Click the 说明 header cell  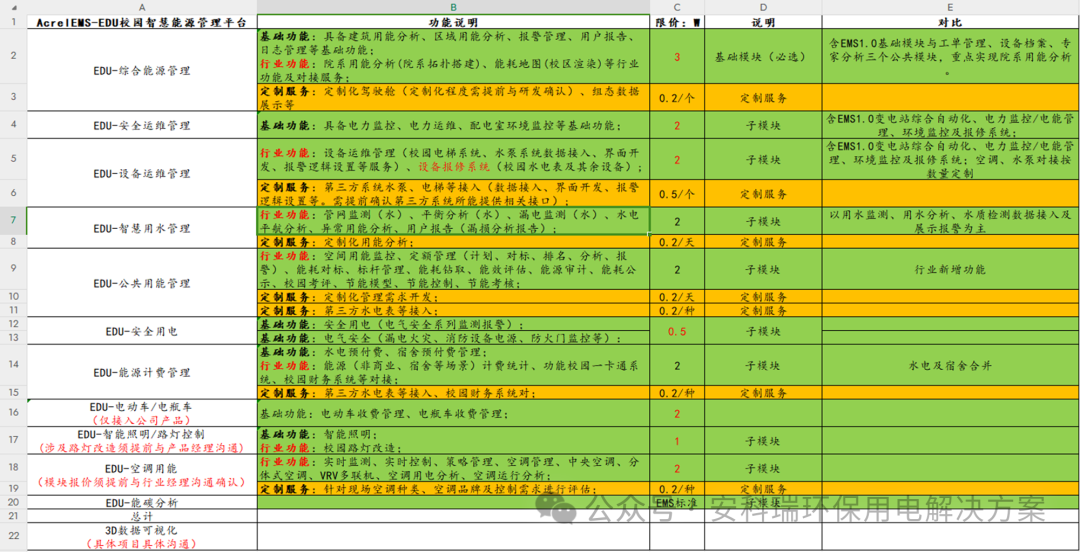click(x=762, y=22)
